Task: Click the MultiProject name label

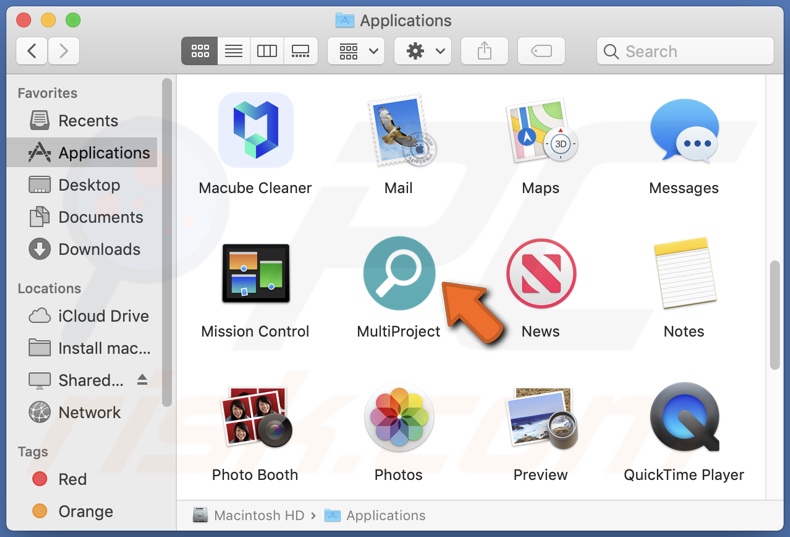Action: [x=399, y=331]
